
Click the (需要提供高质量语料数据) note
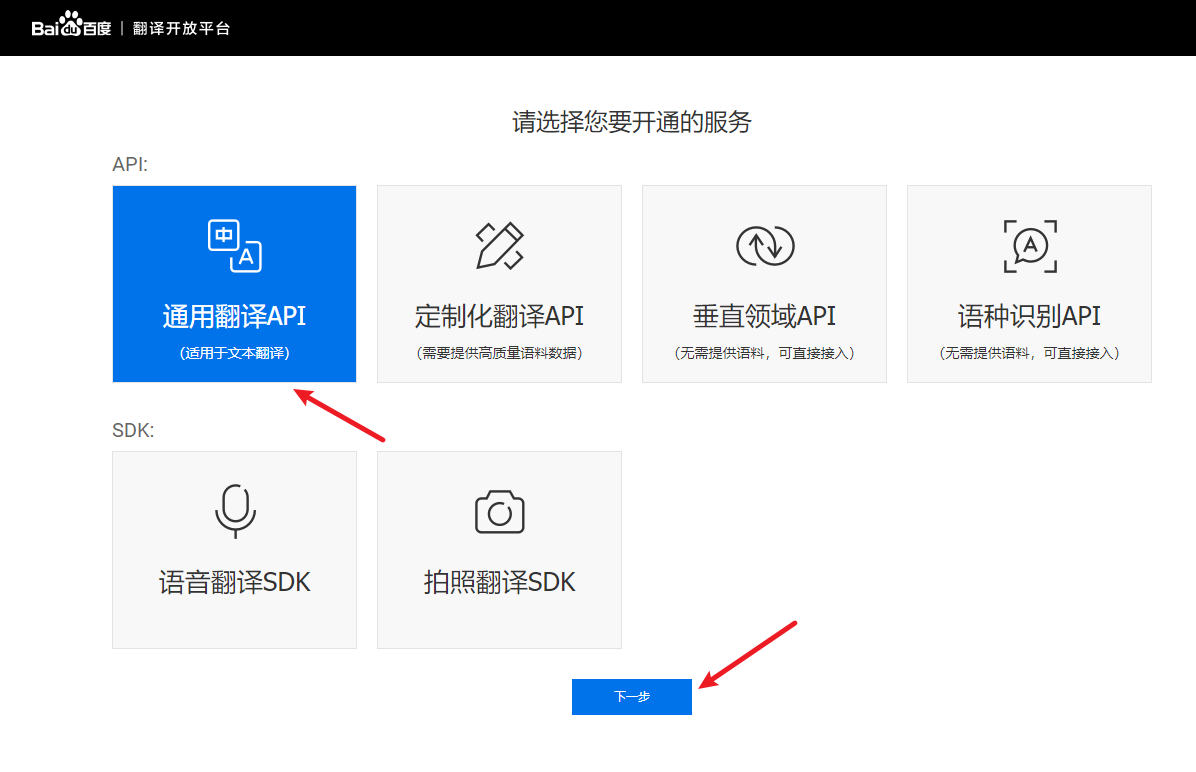click(500, 353)
